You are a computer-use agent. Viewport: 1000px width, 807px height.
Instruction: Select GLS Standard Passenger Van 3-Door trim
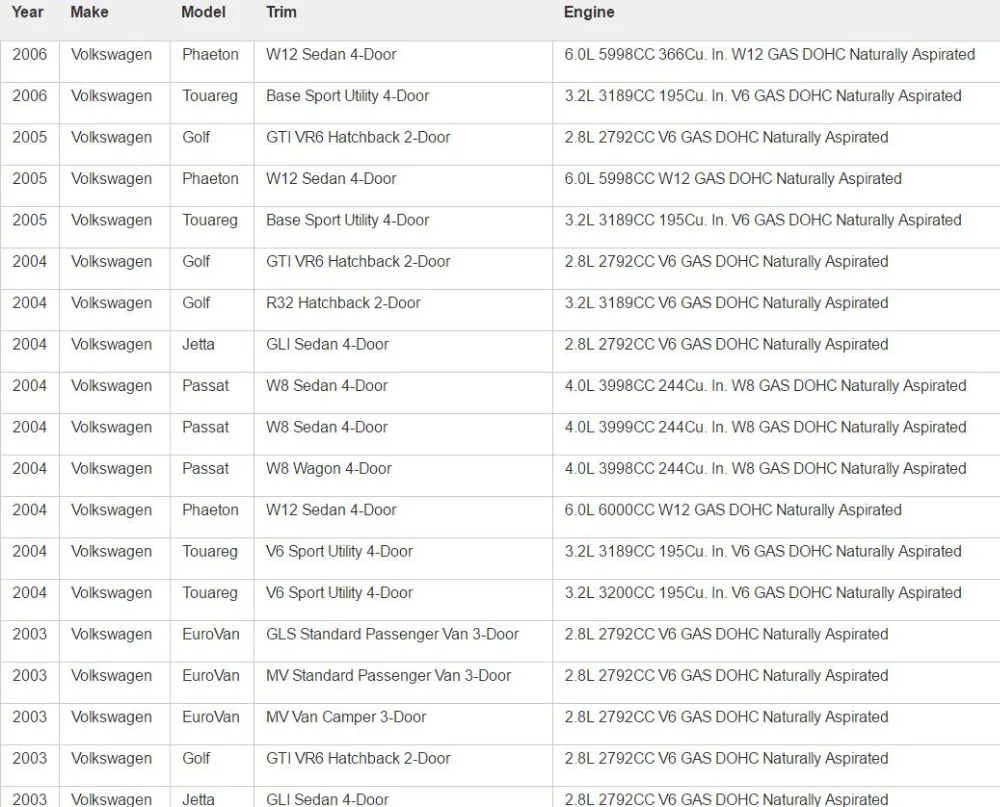[x=392, y=635]
